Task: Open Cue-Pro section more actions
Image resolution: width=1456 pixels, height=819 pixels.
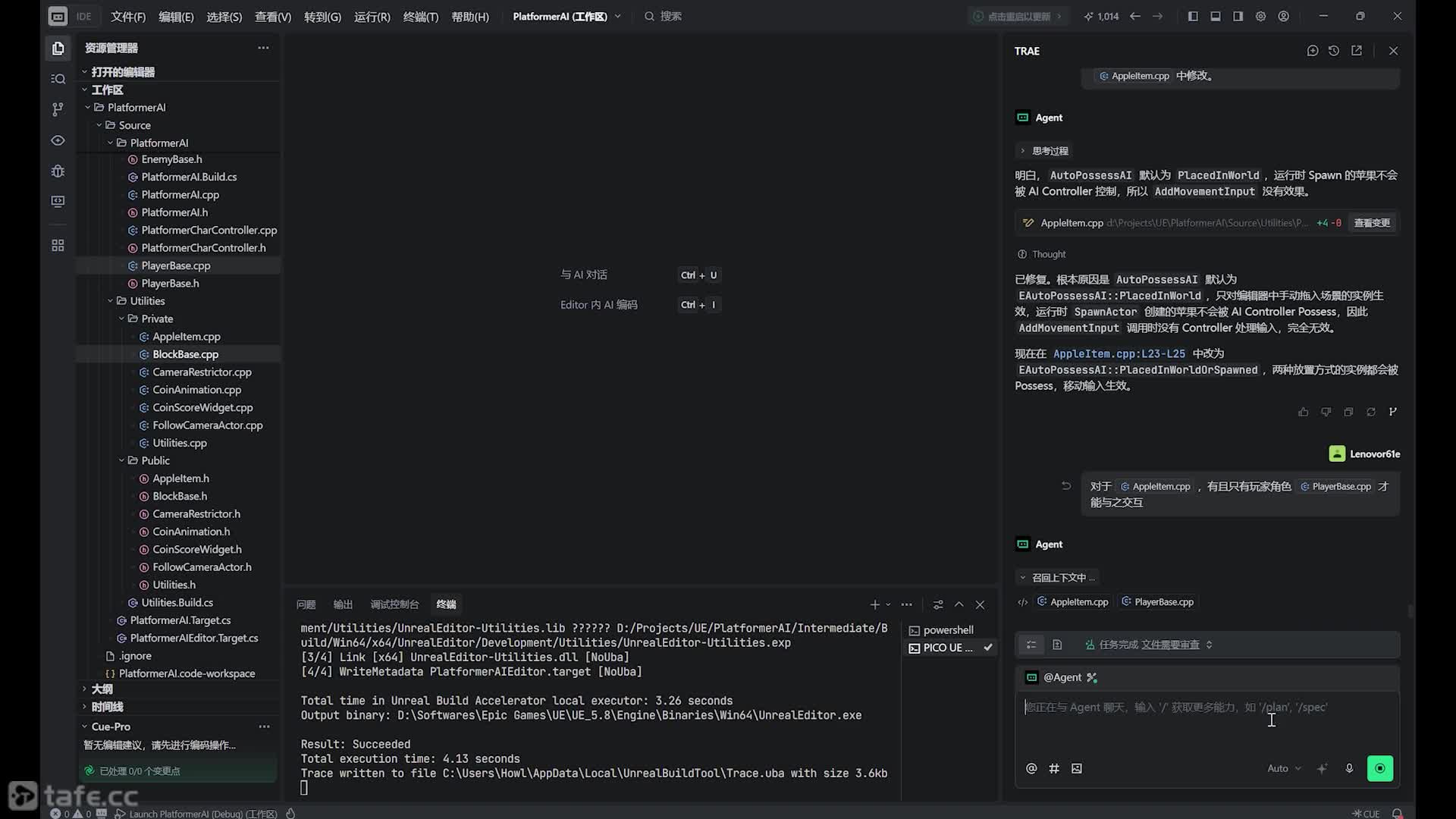Action: [x=264, y=726]
